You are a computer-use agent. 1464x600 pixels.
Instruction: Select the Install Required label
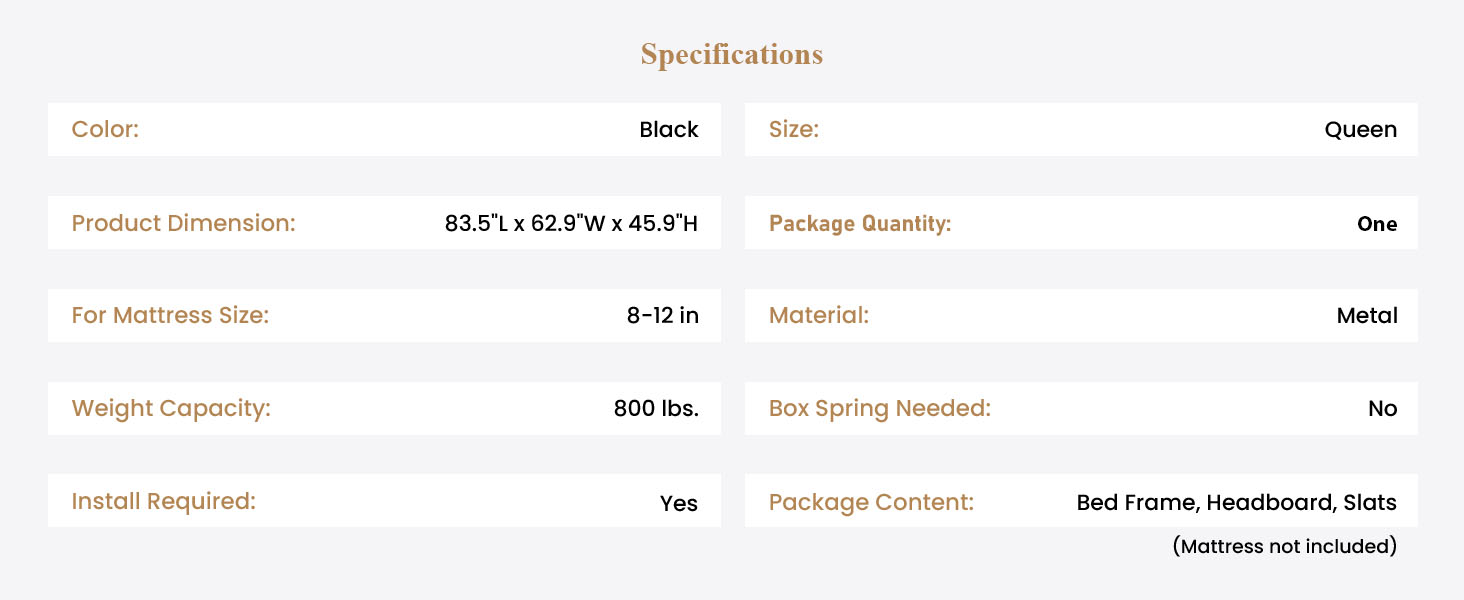coord(164,501)
